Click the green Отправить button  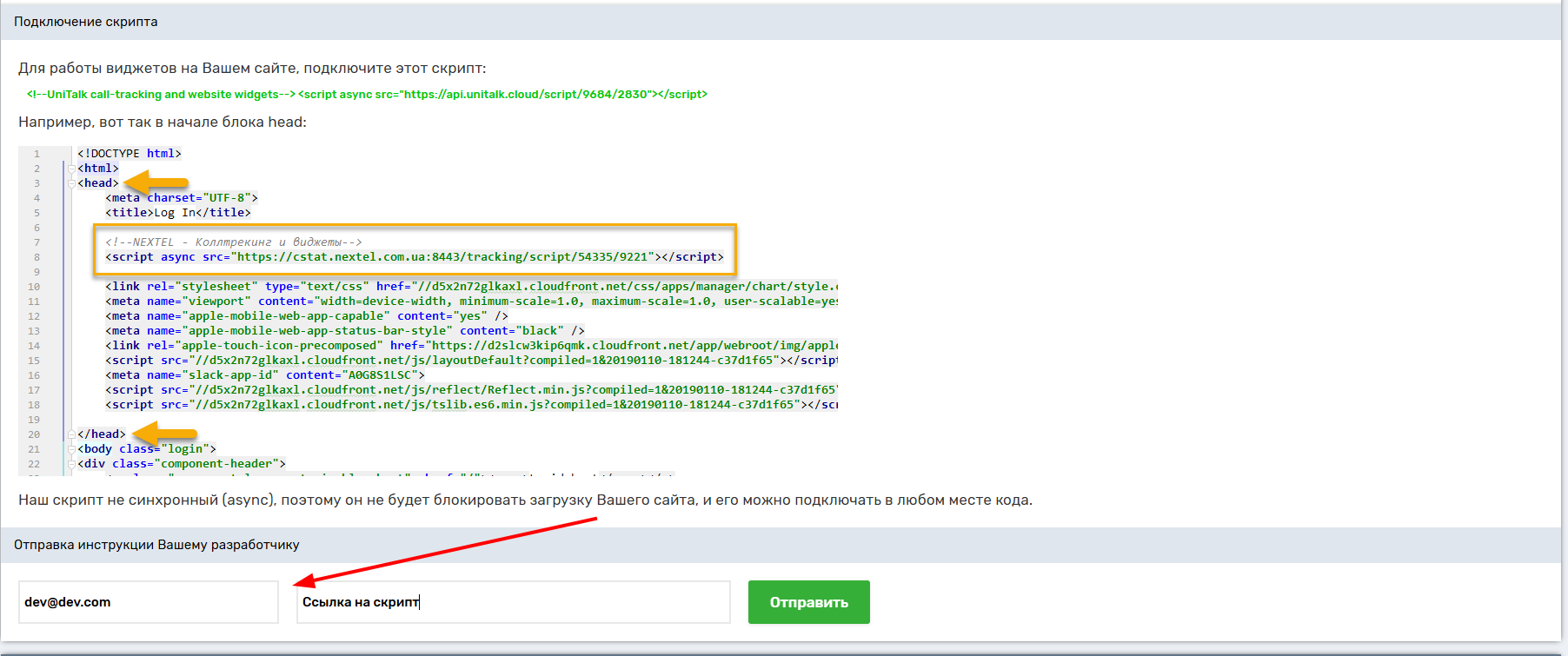(x=808, y=602)
